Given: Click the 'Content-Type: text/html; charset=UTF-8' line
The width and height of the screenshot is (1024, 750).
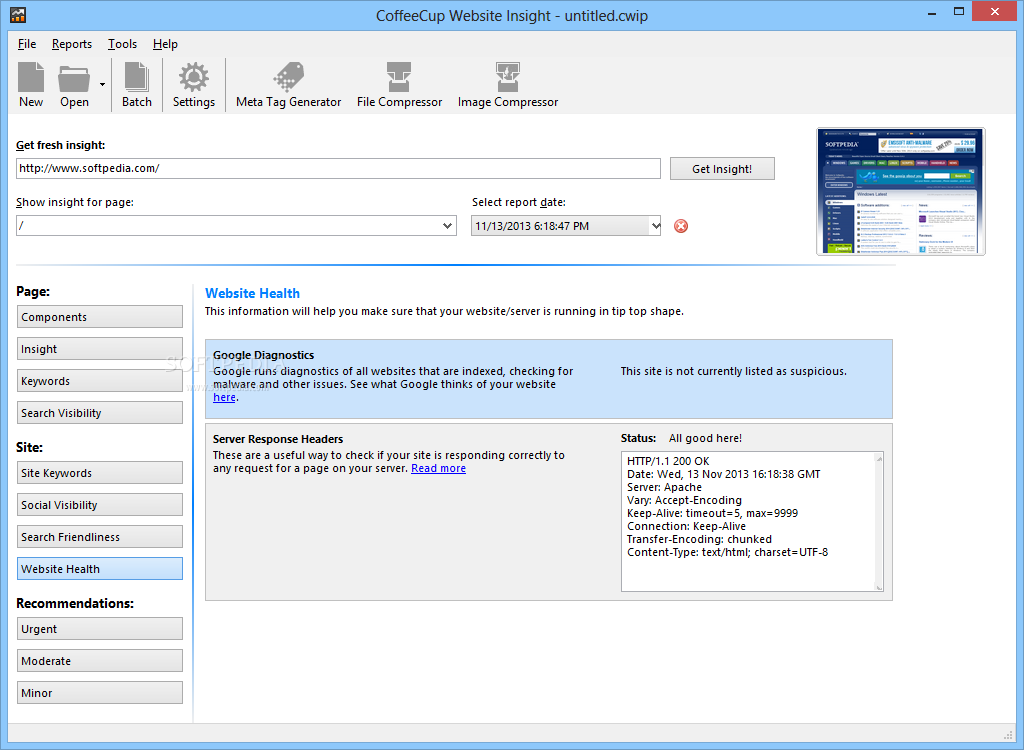Looking at the screenshot, I should pyautogui.click(x=728, y=553).
